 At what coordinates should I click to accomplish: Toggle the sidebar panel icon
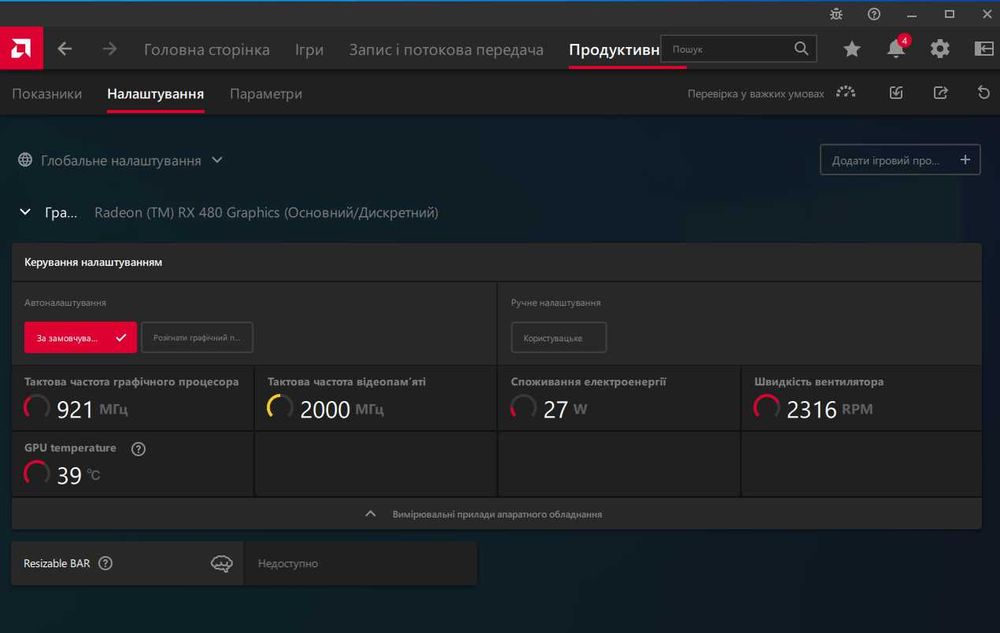[983, 48]
